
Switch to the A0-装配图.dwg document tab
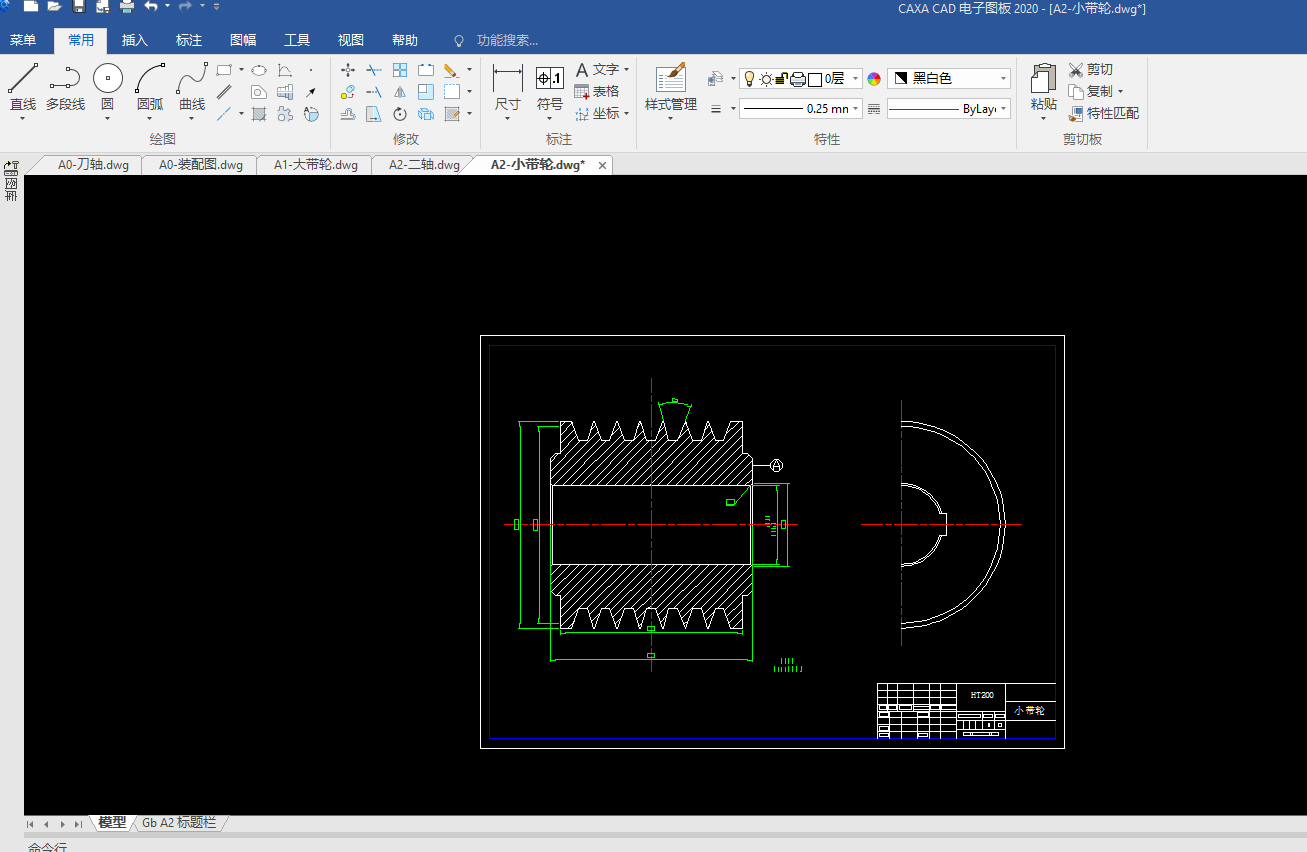[200, 165]
